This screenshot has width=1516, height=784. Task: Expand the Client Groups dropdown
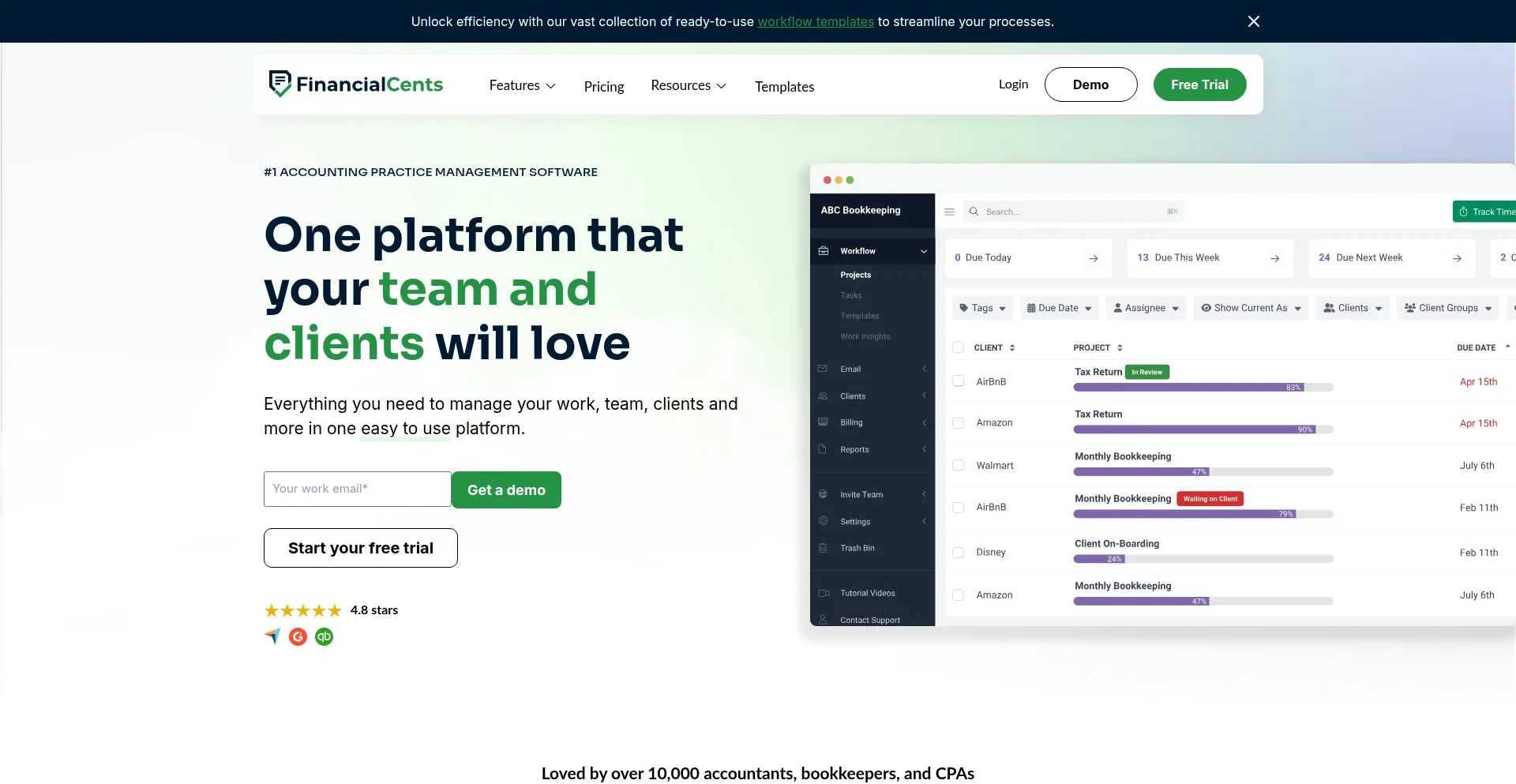[1447, 308]
